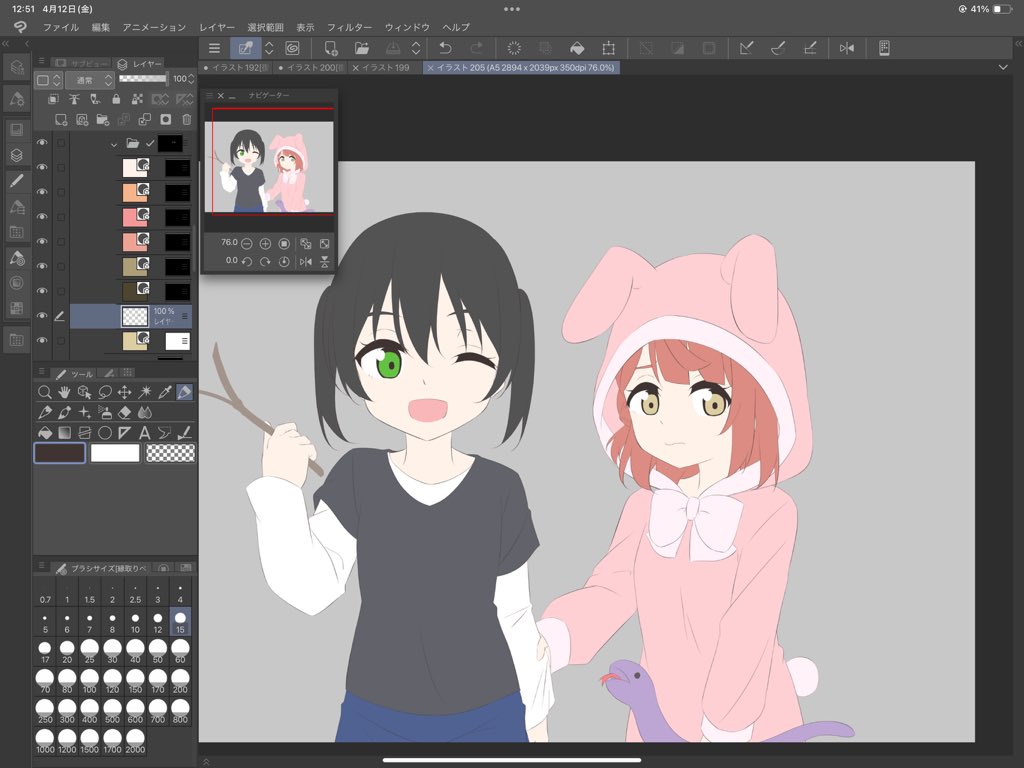Select the dark main color swatch
This screenshot has height=768, width=1024.
tap(59, 453)
